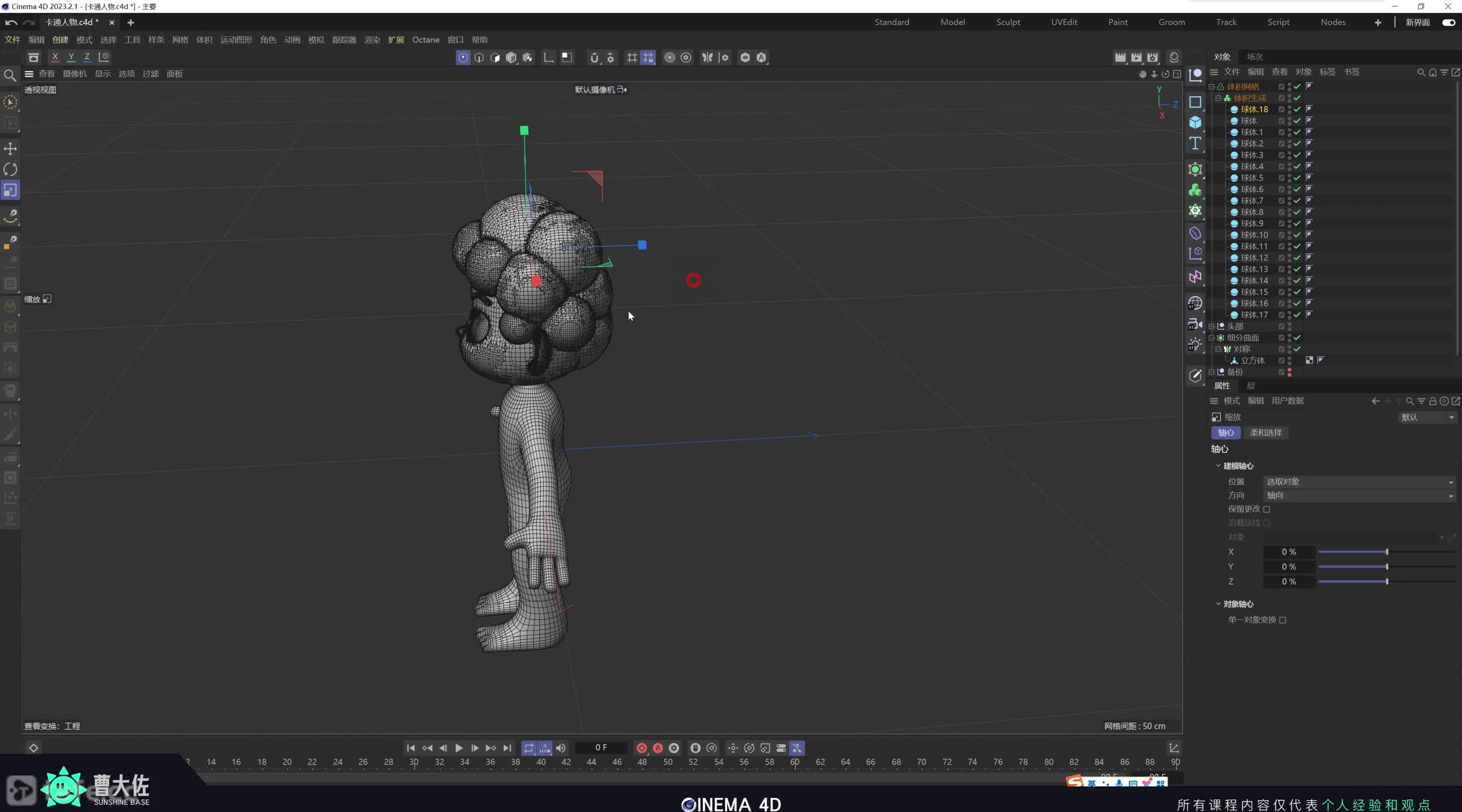The height and width of the screenshot is (812, 1462).
Task: Adjust the X axis percentage slider
Action: [1387, 552]
